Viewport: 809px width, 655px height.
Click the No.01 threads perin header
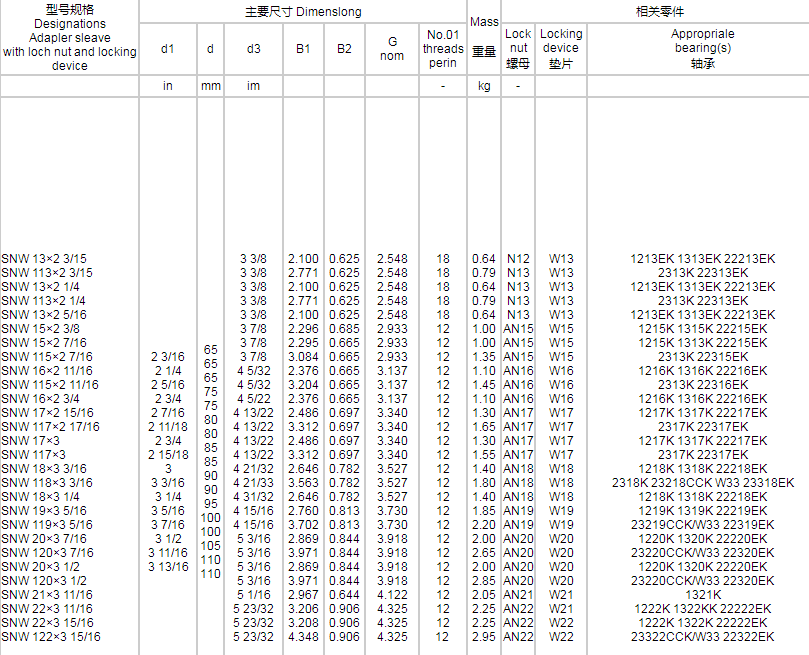pyautogui.click(x=443, y=48)
